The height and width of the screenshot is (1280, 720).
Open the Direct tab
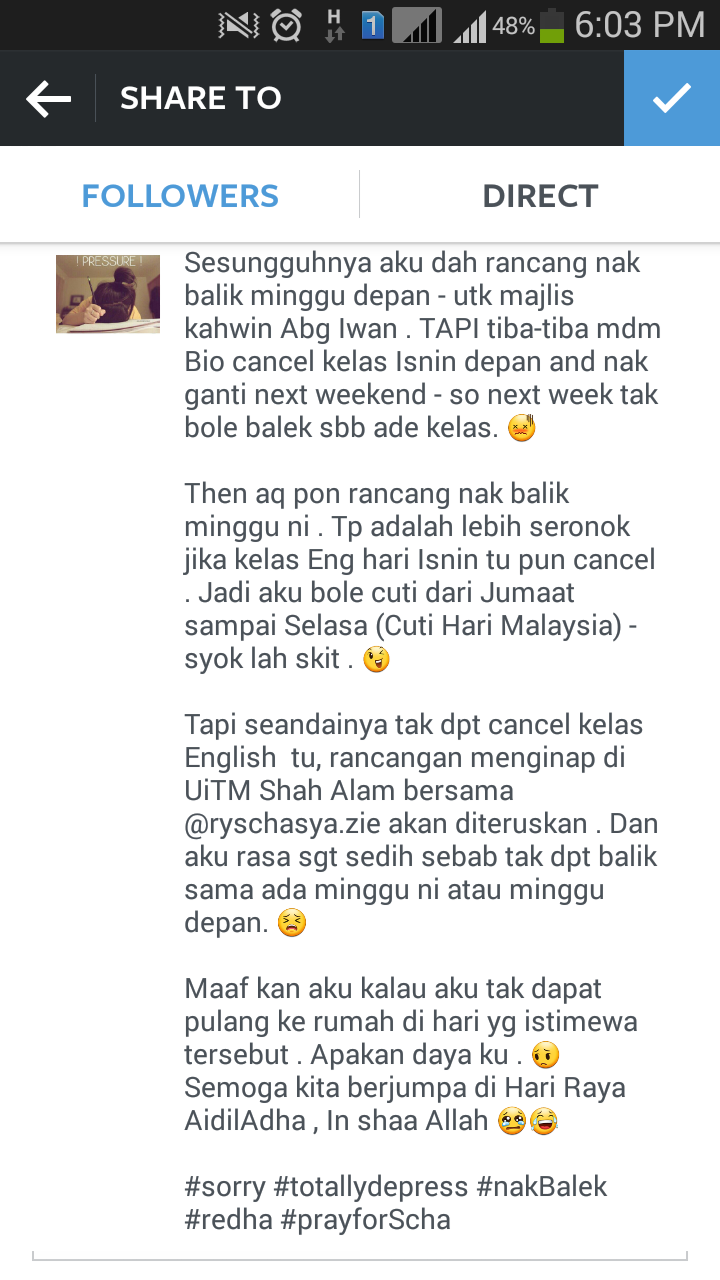click(540, 195)
